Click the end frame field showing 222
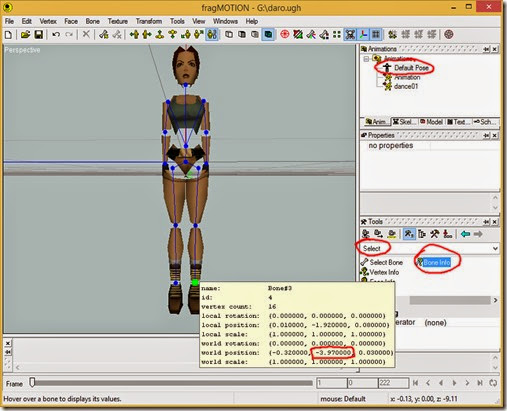The height and width of the screenshot is (411, 507). click(x=393, y=383)
